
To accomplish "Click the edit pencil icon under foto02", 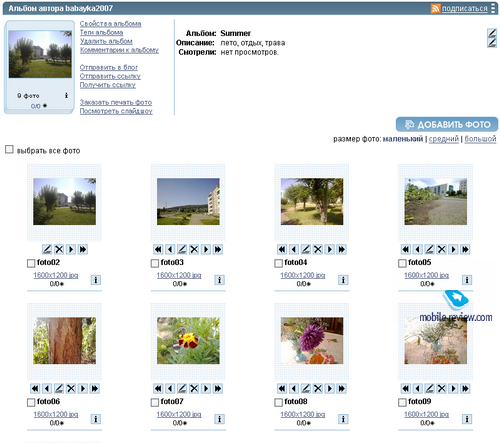I will (47, 249).
